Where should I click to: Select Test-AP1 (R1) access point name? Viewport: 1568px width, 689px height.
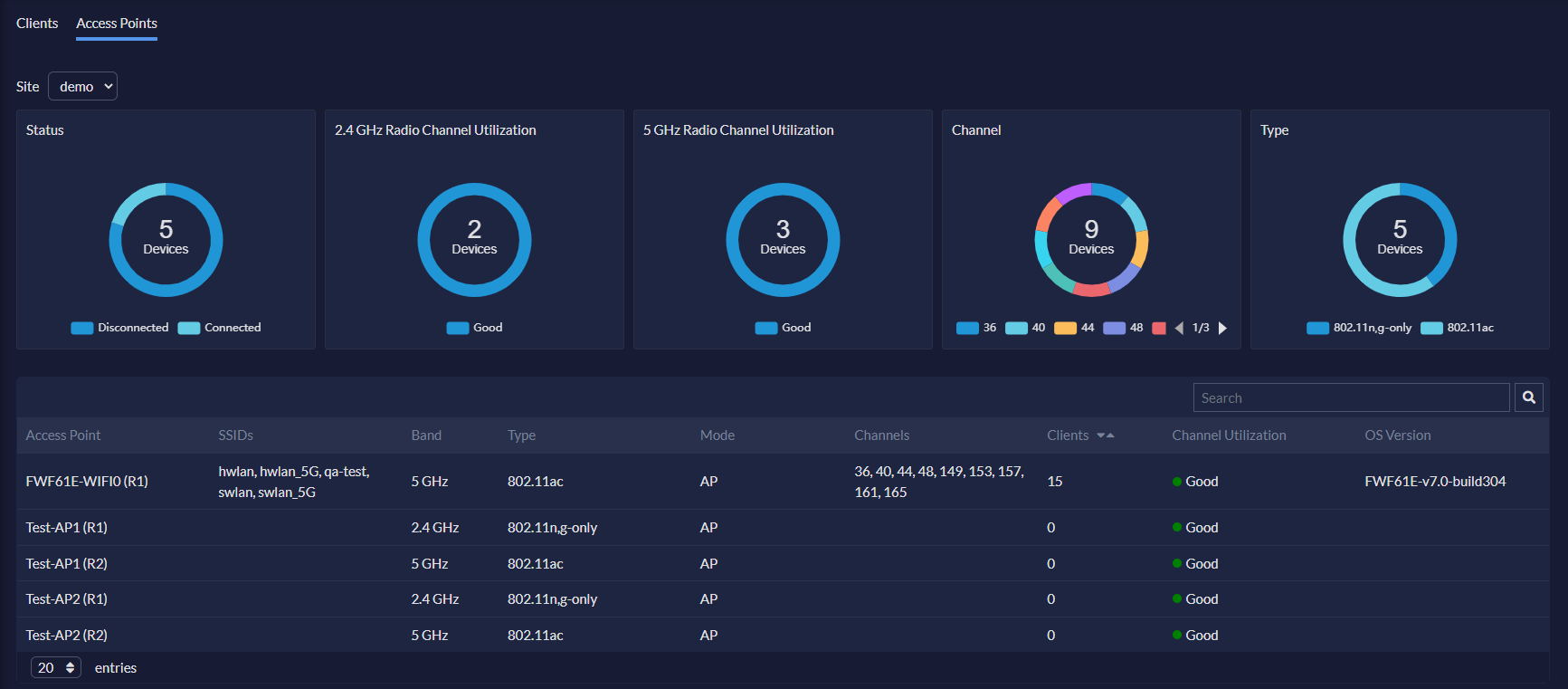(x=66, y=528)
